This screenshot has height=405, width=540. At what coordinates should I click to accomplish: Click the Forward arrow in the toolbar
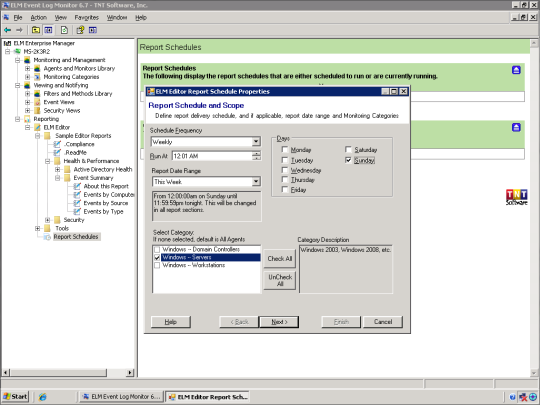coord(19,30)
